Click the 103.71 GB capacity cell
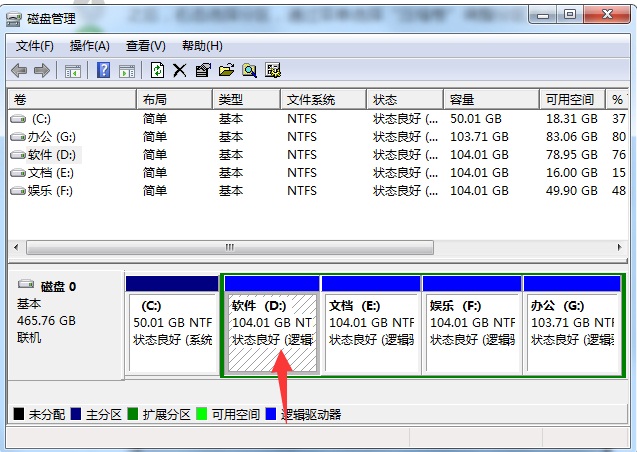This screenshot has height=452, width=637. coord(479,137)
